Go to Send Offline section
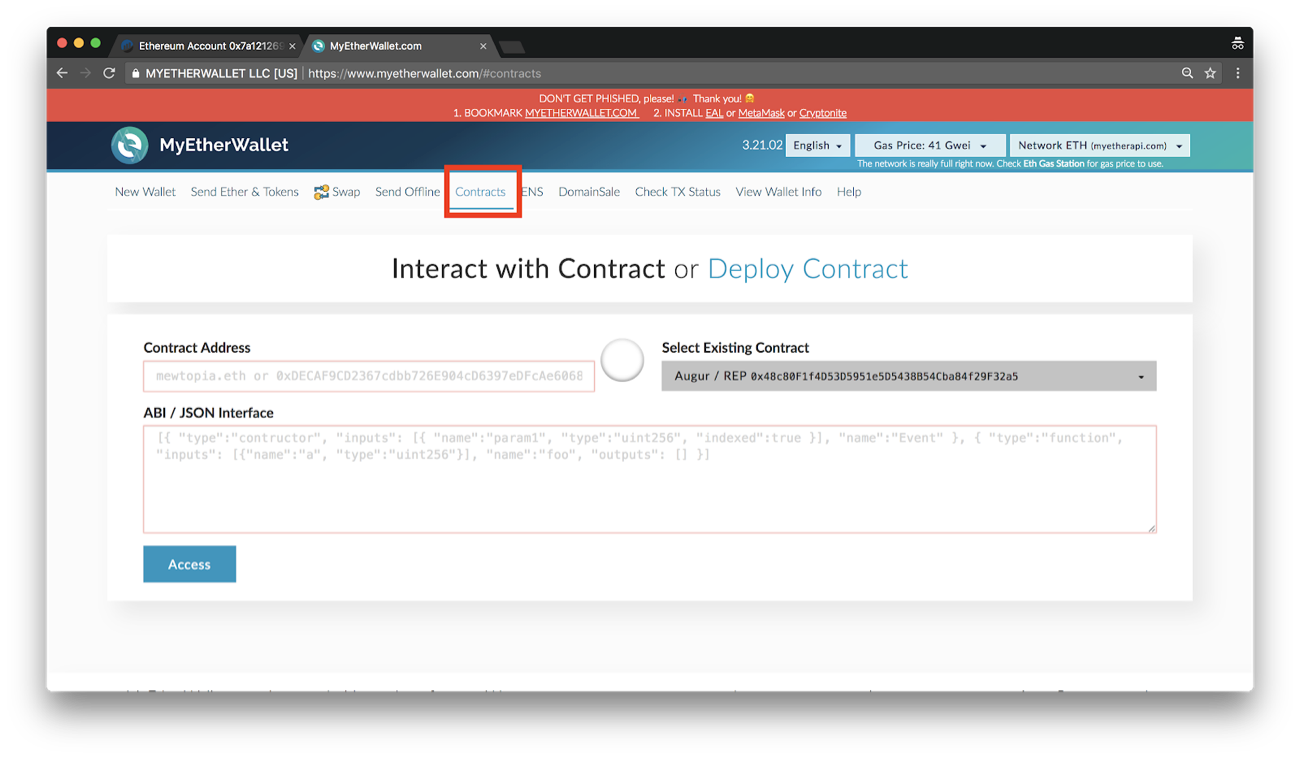The image size is (1300, 759). pyautogui.click(x=407, y=192)
